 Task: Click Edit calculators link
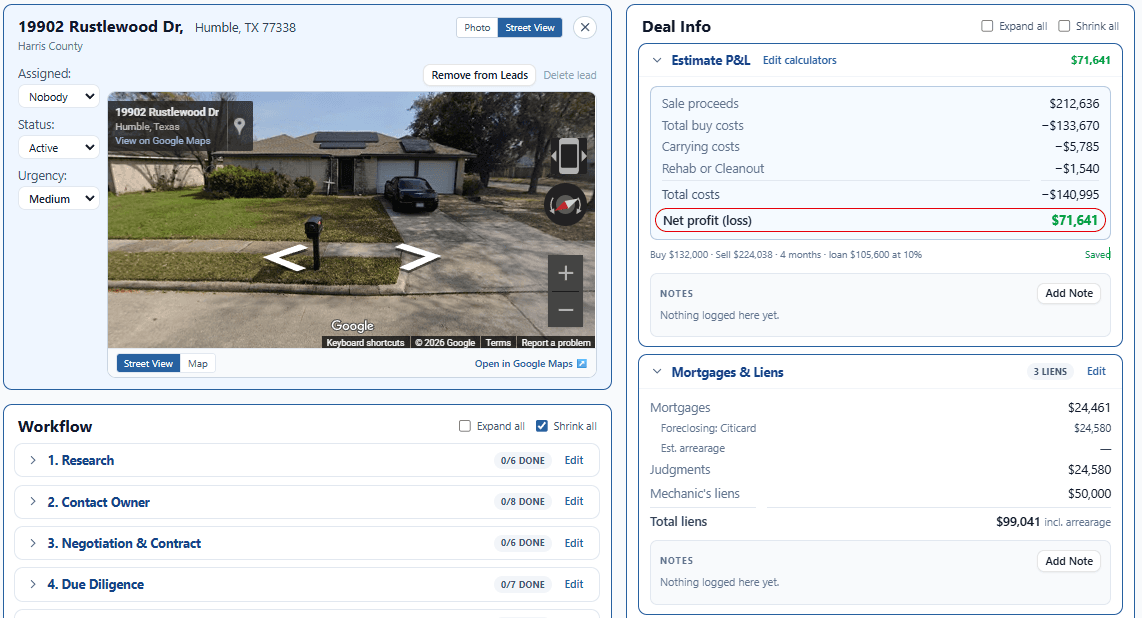pyautogui.click(x=800, y=60)
